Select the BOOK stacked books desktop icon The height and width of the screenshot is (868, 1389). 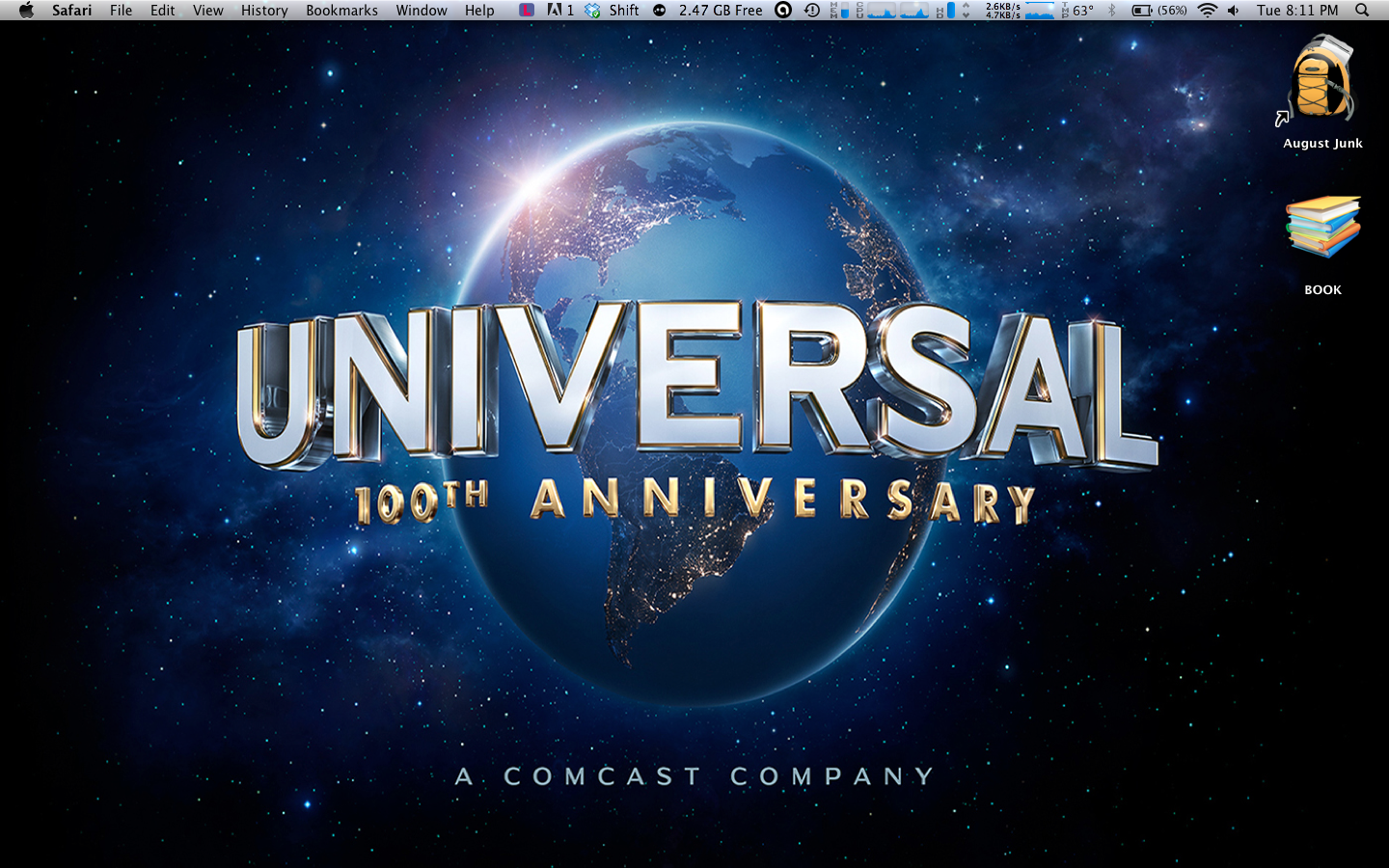pos(1322,228)
